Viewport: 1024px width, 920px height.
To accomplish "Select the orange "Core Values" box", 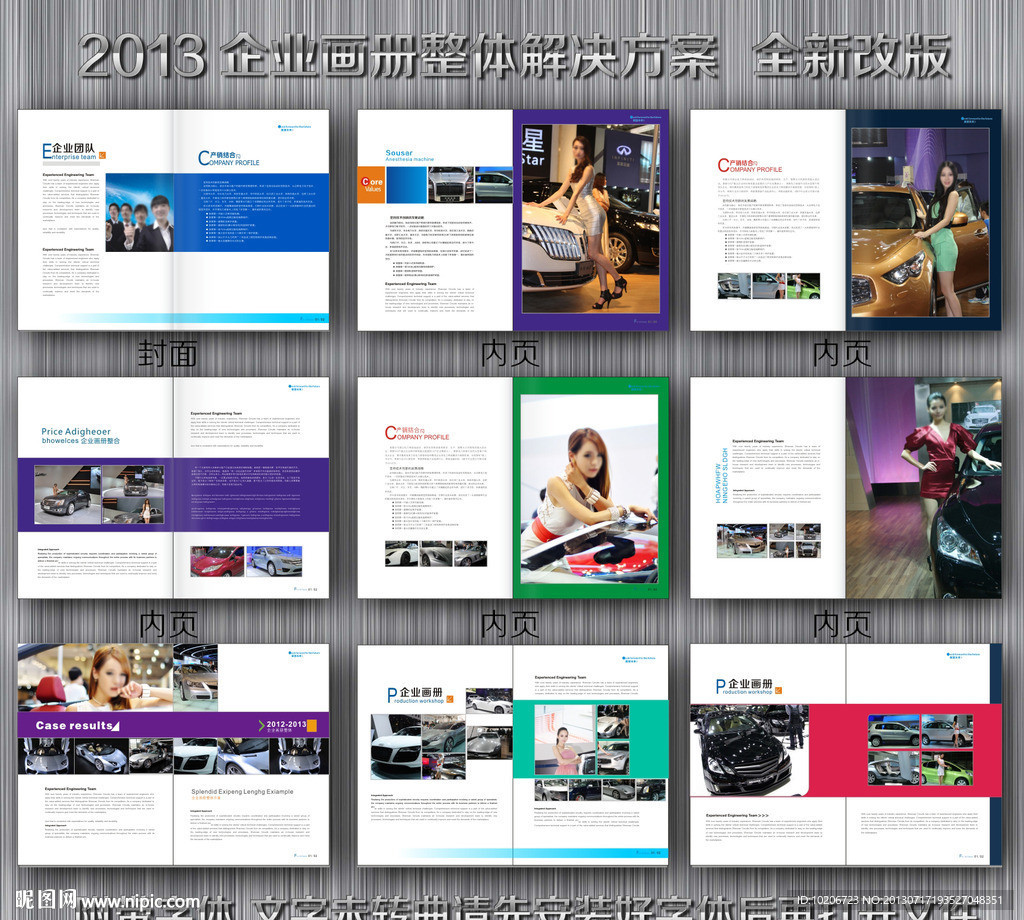I will tap(372, 185).
